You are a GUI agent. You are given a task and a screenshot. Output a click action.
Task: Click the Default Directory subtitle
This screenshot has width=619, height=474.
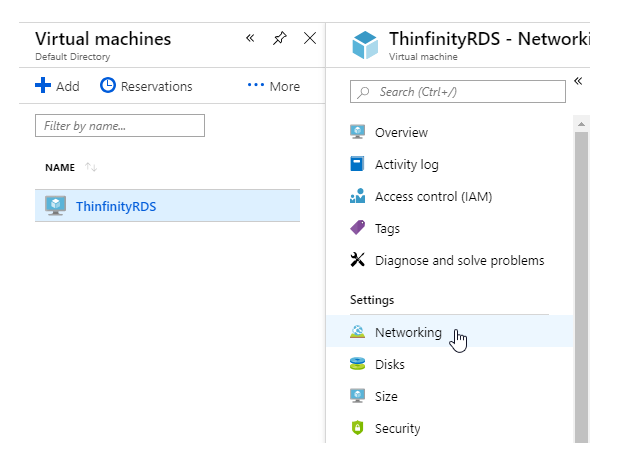pos(73,57)
